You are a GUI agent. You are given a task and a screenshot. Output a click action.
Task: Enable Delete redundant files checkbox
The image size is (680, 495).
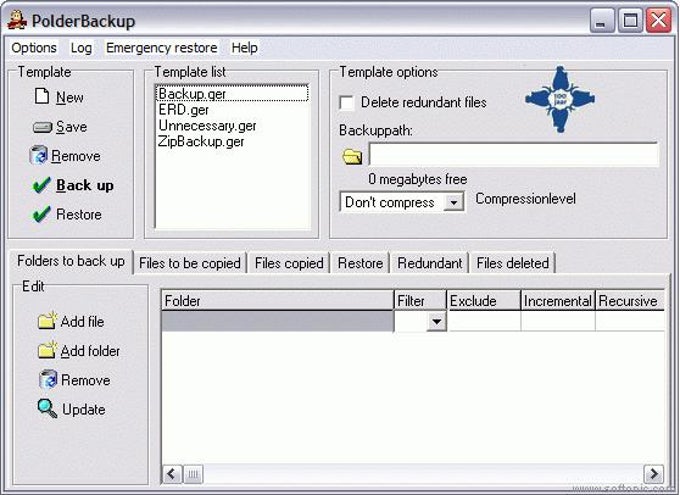[347, 103]
